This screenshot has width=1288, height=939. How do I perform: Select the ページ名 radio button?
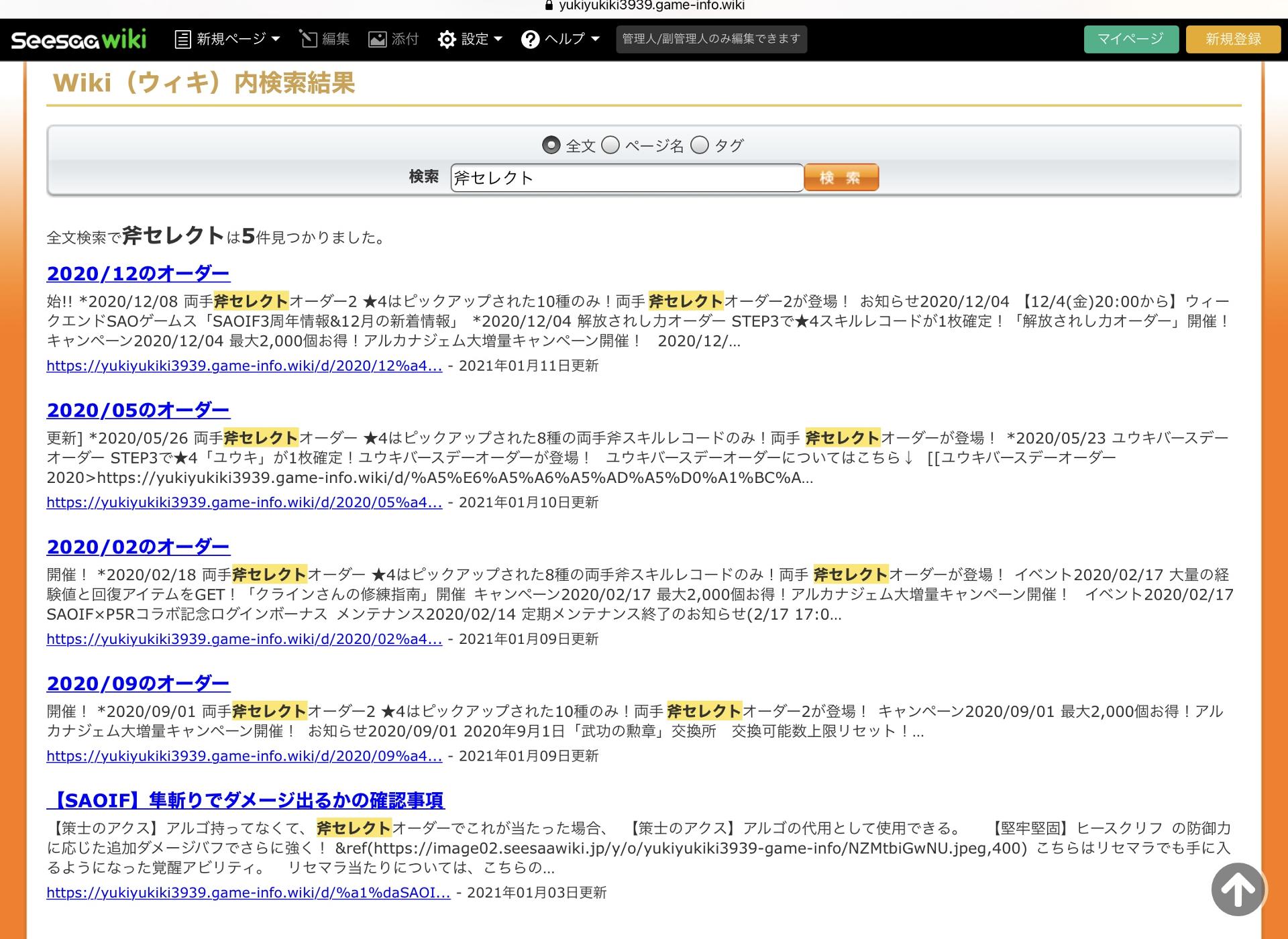[610, 145]
